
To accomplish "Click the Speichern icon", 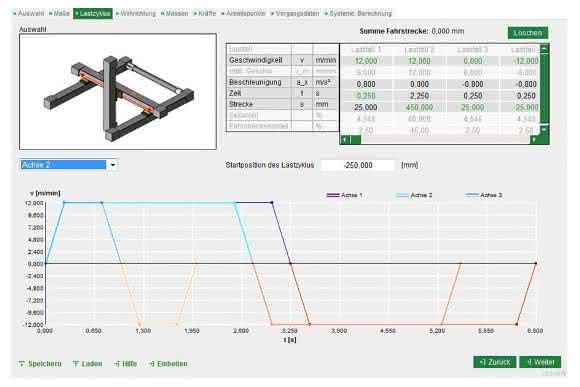I will [x=22, y=364].
